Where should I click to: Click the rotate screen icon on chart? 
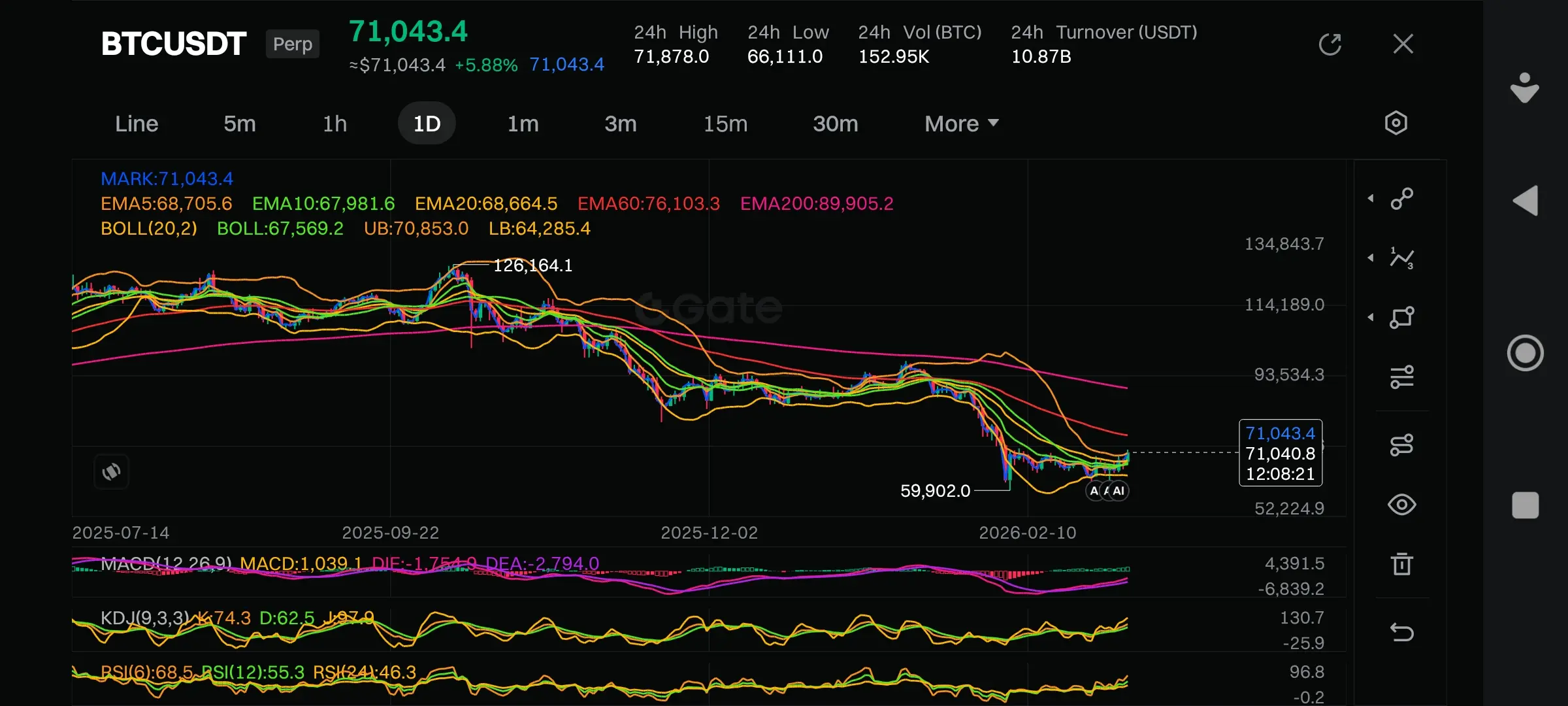click(112, 471)
